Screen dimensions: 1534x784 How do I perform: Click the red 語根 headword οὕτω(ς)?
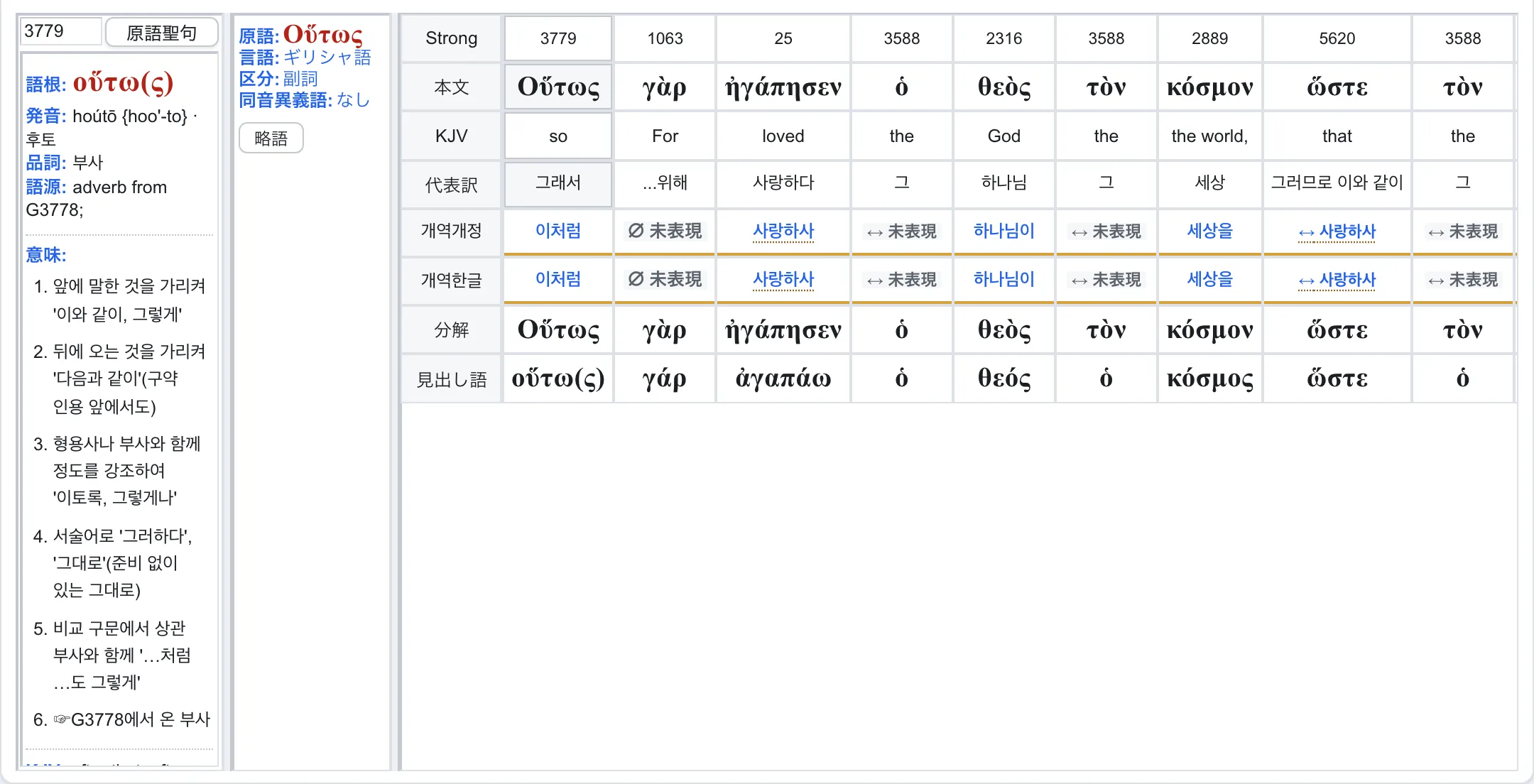point(123,83)
